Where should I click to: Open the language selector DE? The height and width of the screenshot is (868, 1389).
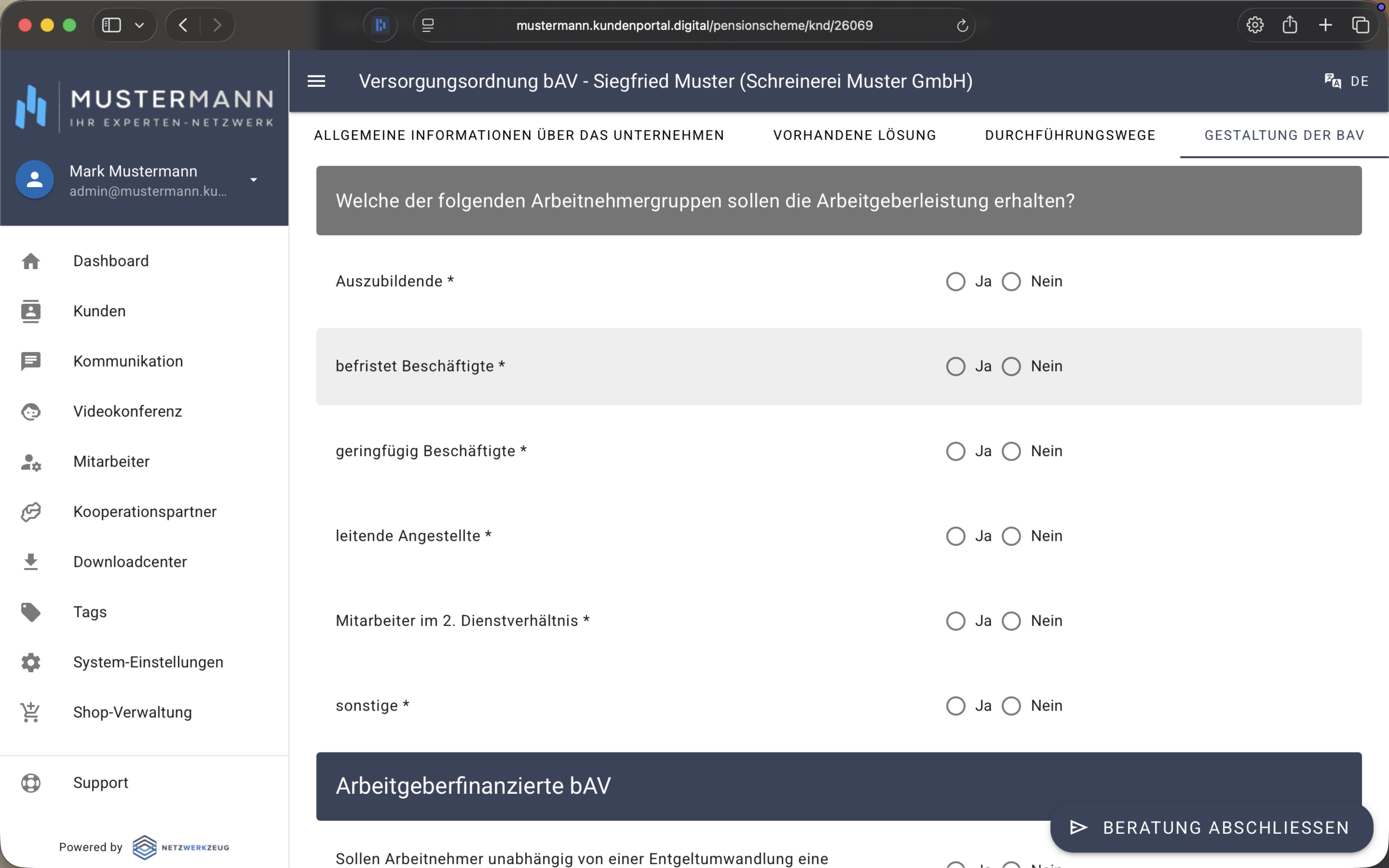pos(1347,81)
